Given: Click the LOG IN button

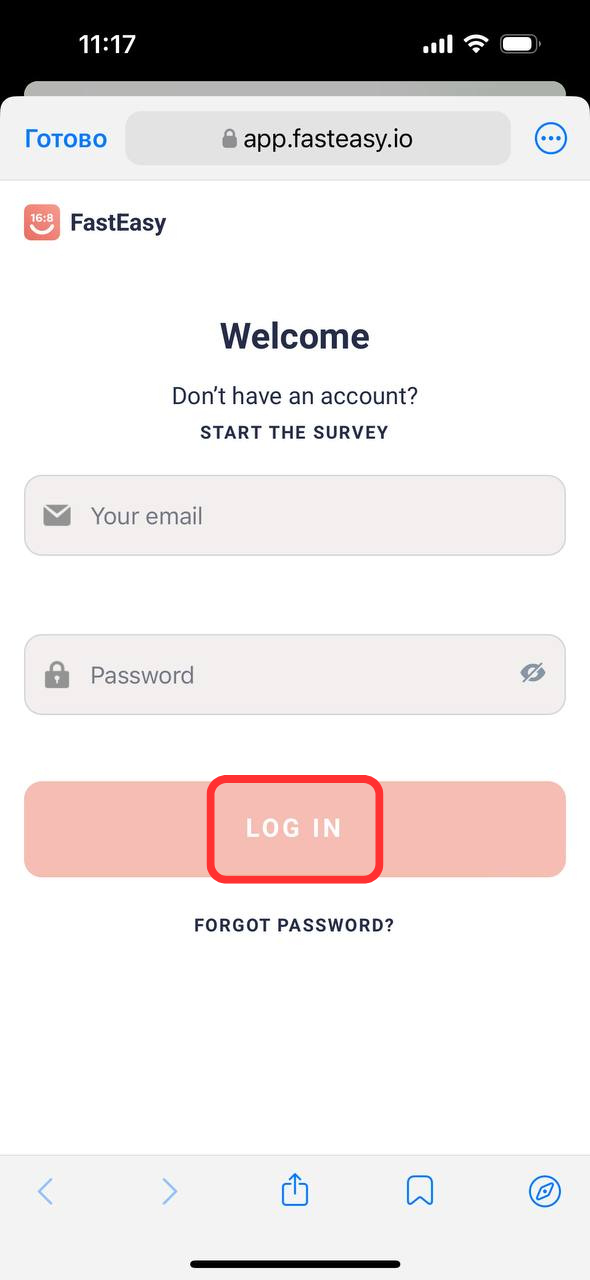Looking at the screenshot, I should [x=295, y=829].
